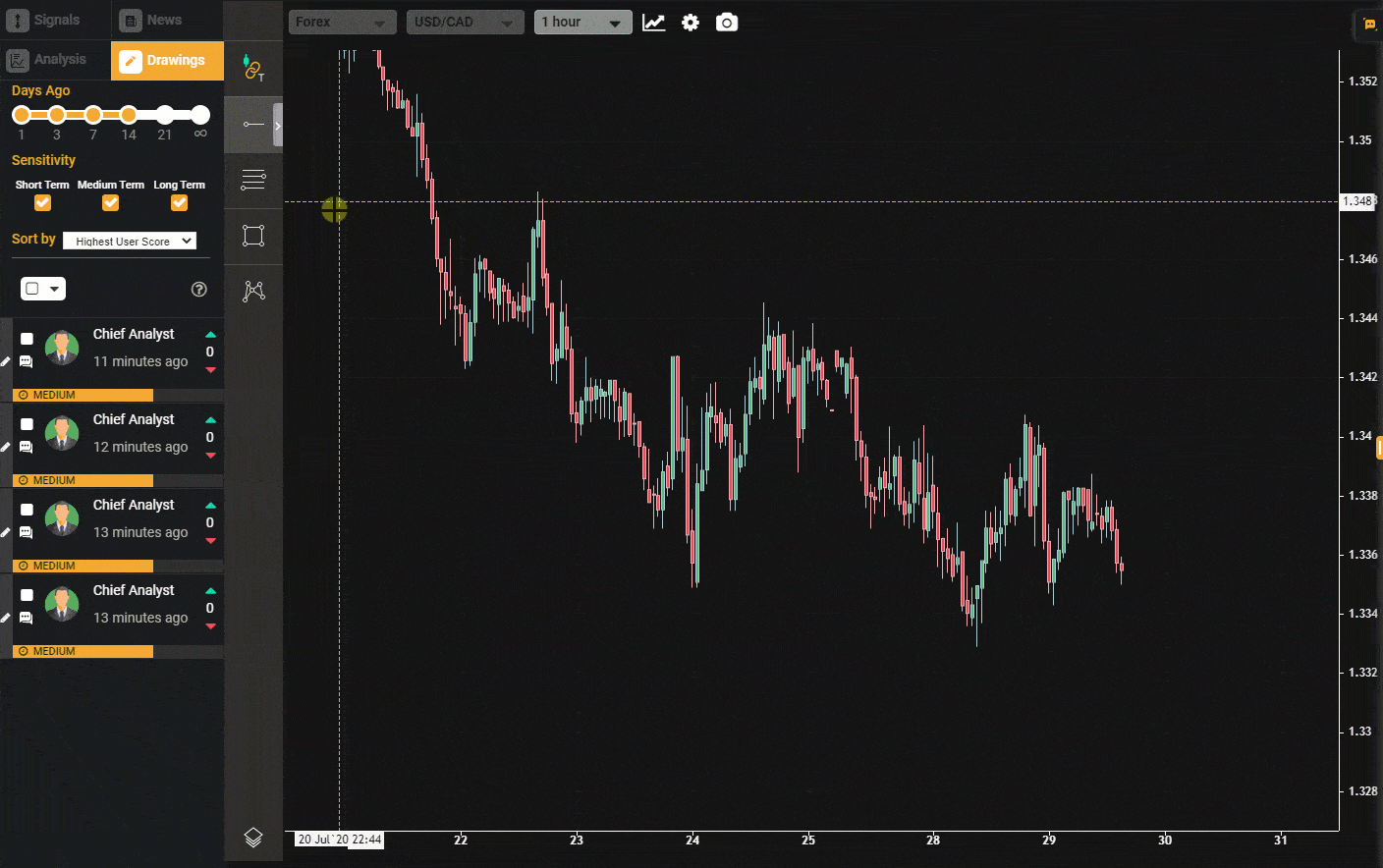Take a chart snapshot with camera icon

tap(727, 23)
